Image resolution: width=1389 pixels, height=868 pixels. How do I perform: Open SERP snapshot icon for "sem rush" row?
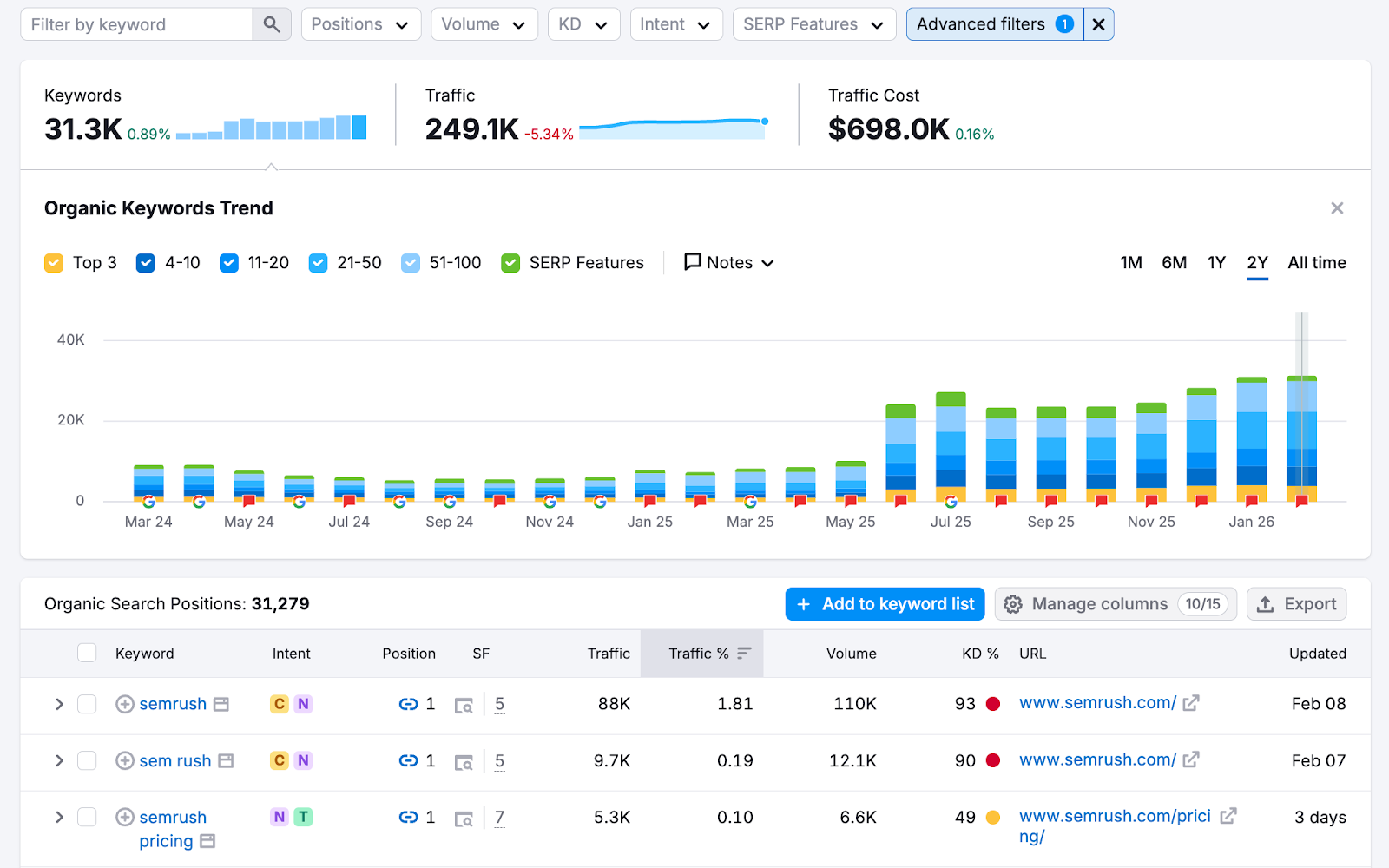(464, 761)
